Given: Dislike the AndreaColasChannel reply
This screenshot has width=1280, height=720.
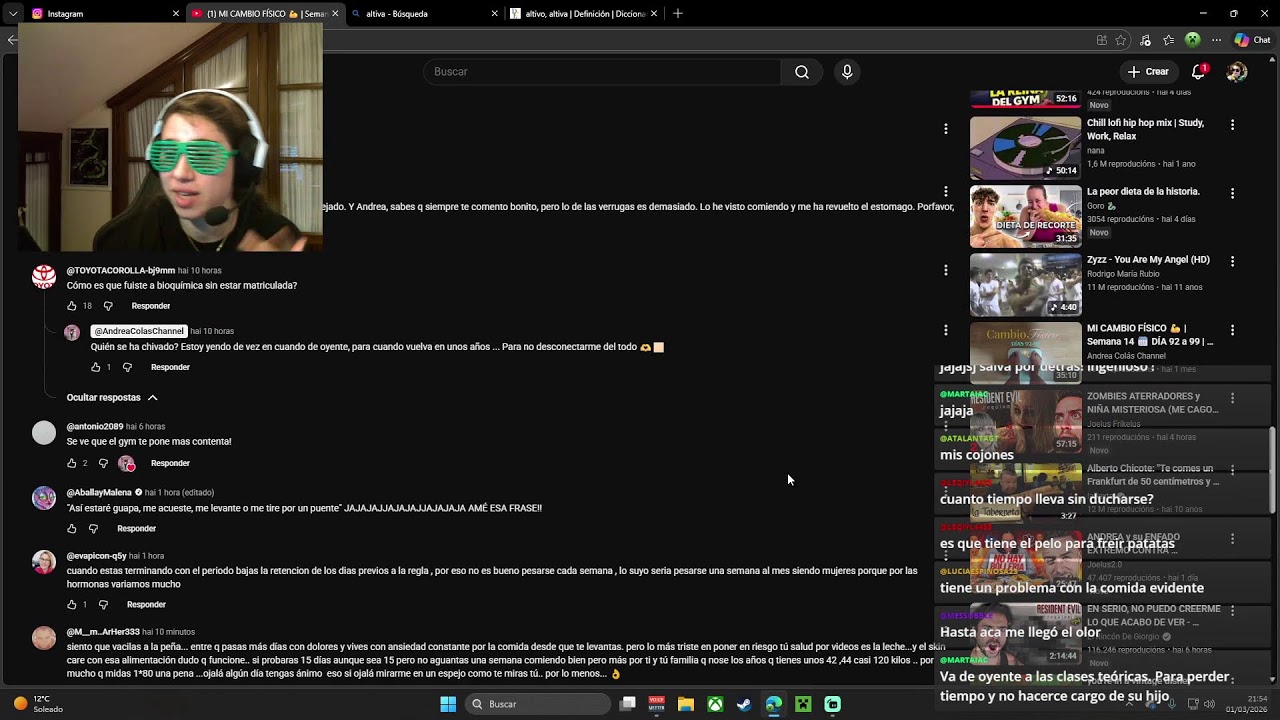Looking at the screenshot, I should point(127,367).
